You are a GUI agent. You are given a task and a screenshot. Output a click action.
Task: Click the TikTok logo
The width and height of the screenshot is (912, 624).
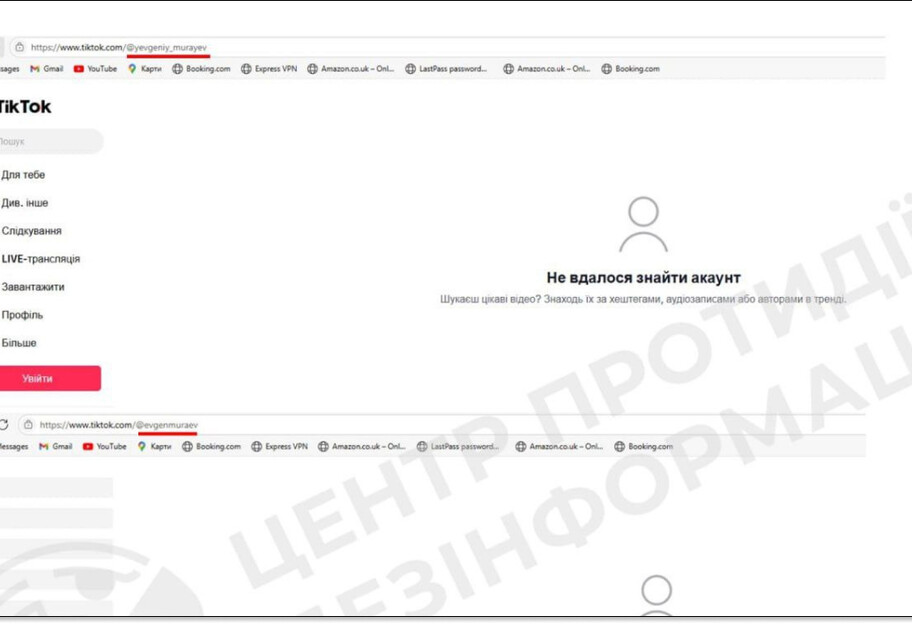(x=26, y=107)
